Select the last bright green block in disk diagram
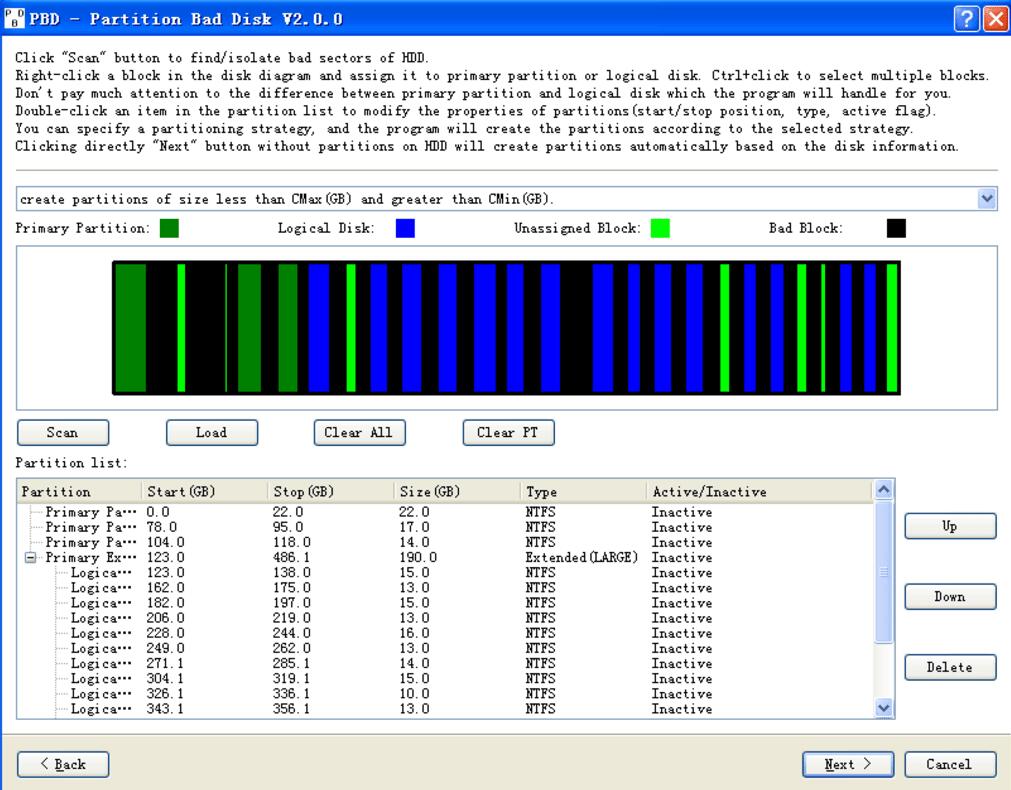This screenshot has height=790, width=1011. tap(892, 328)
